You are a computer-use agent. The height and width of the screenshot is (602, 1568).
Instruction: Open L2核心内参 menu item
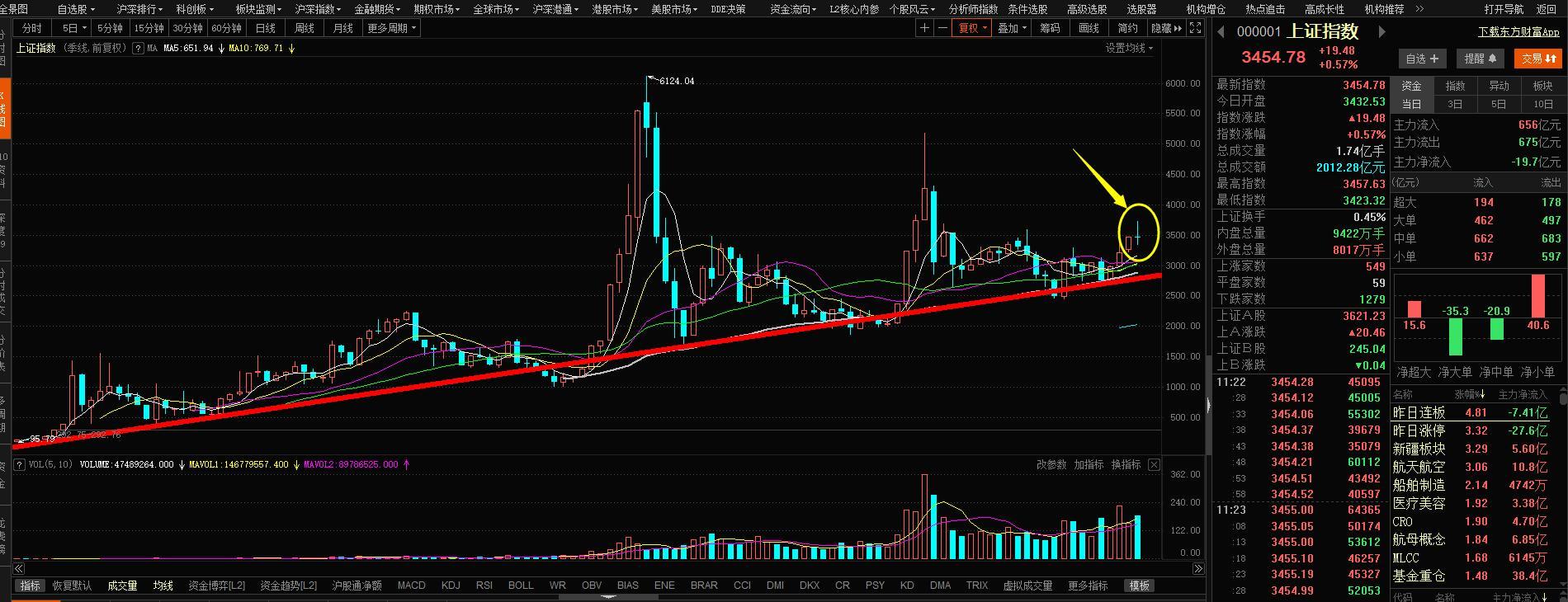[x=854, y=9]
